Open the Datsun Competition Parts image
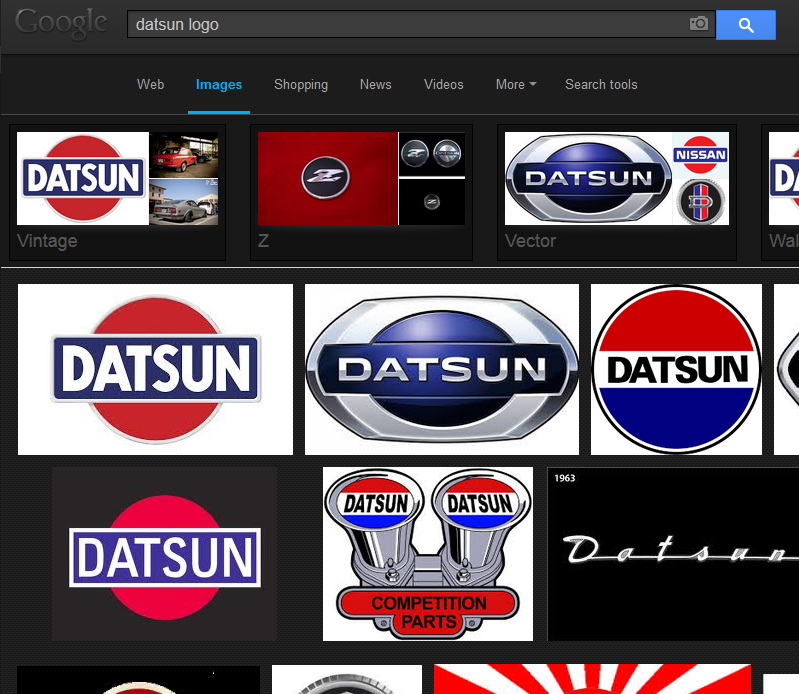 pos(428,553)
